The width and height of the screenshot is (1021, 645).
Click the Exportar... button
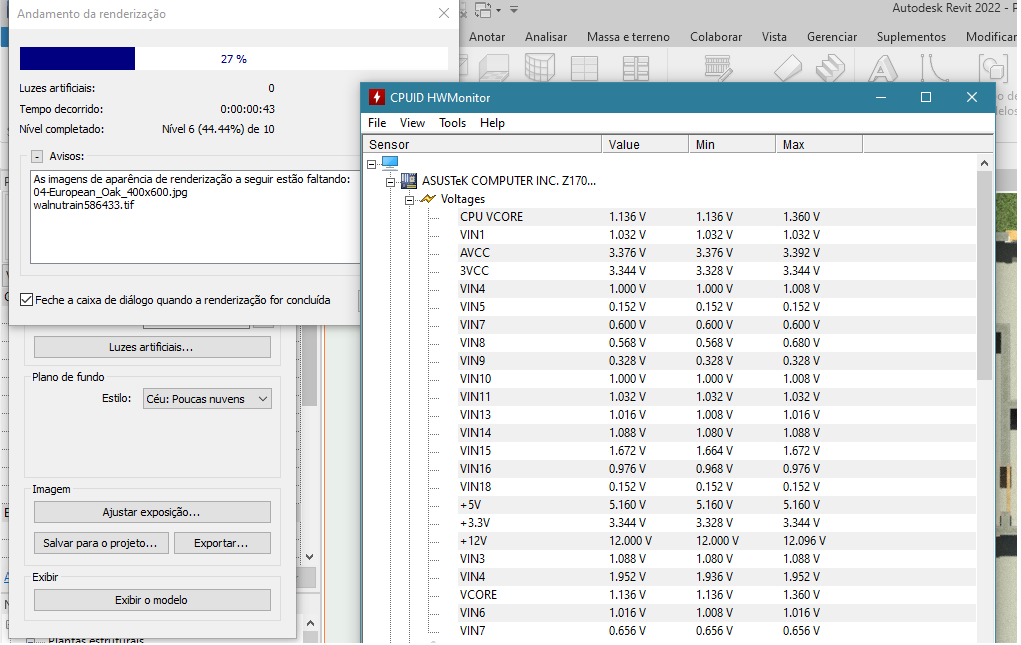(x=221, y=543)
